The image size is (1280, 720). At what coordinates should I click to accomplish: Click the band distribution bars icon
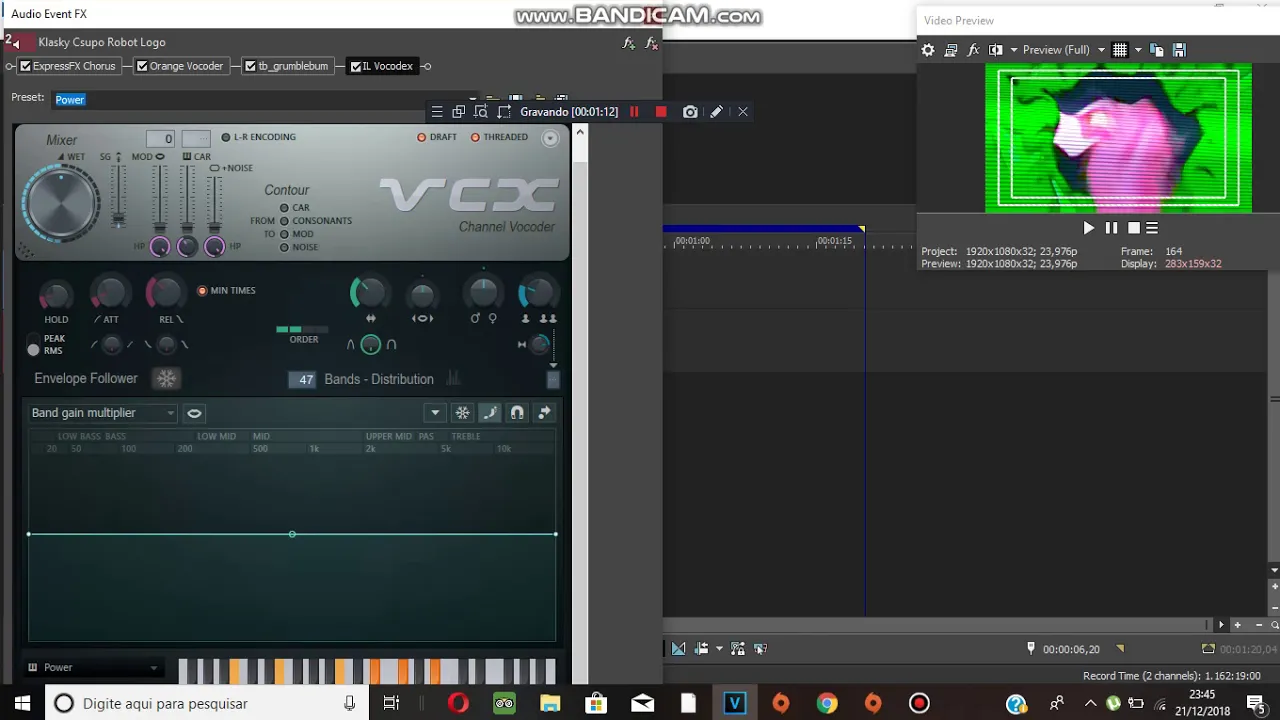pyautogui.click(x=453, y=378)
